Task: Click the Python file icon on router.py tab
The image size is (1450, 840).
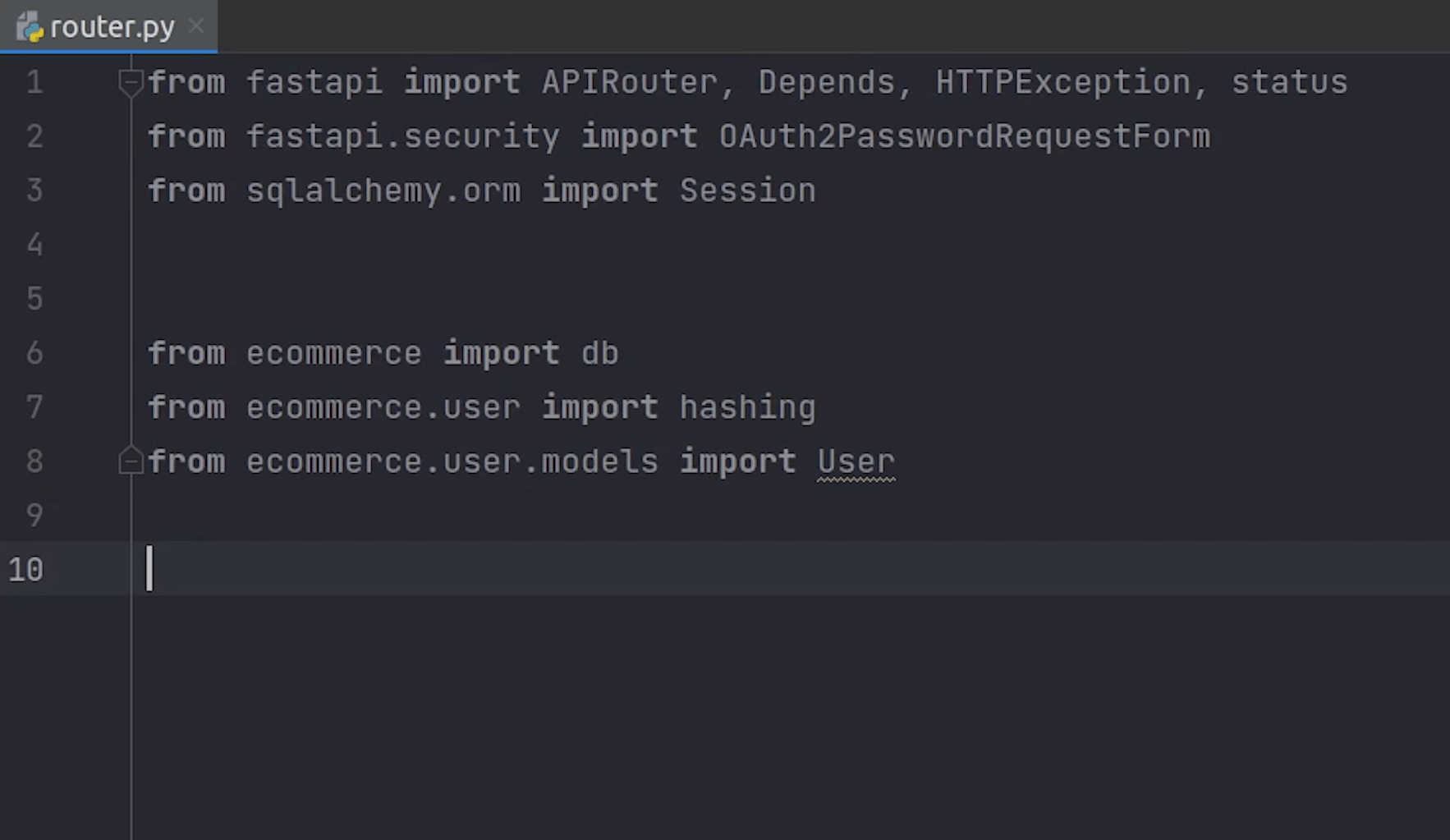Action: 30,27
